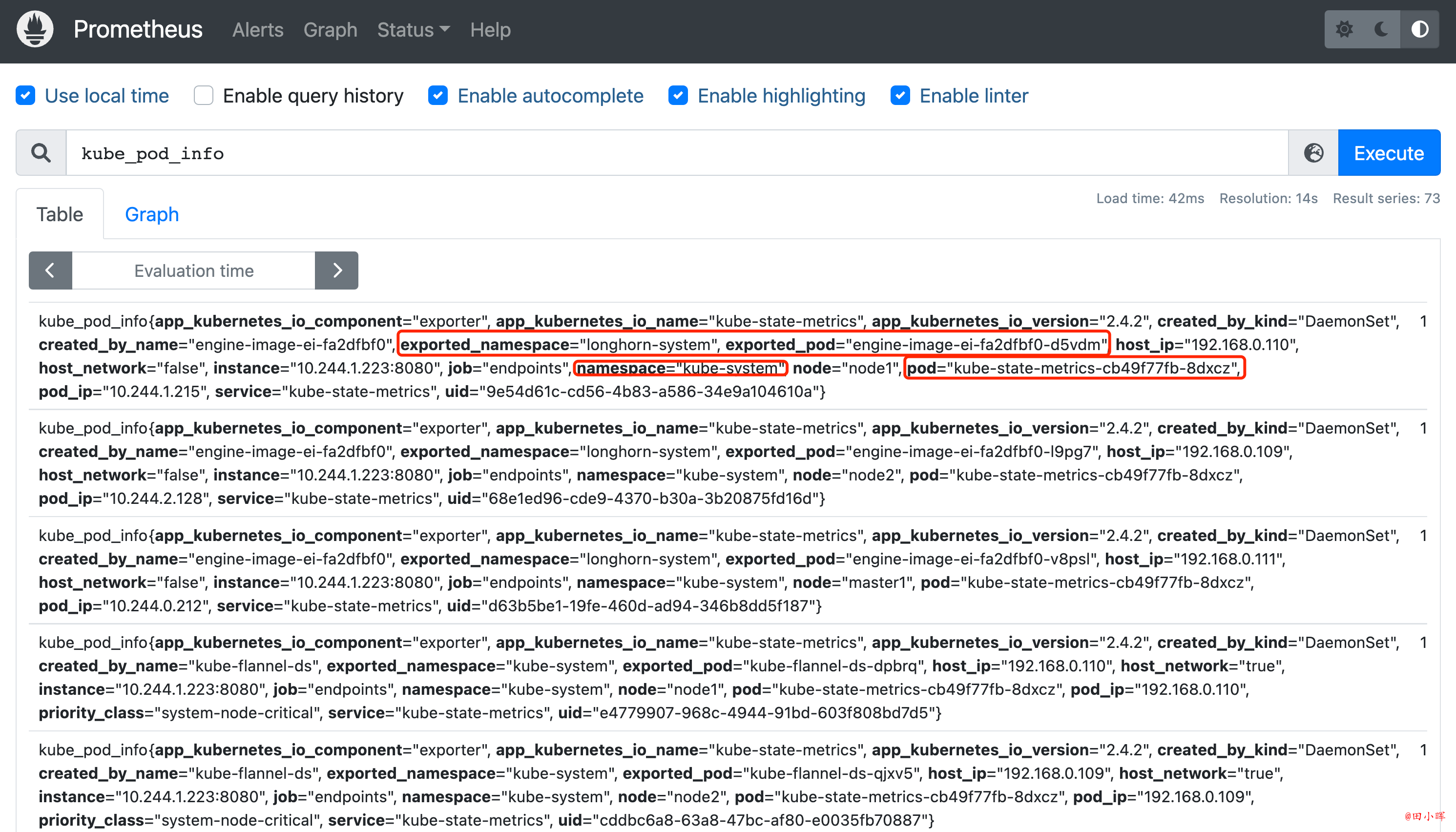Toggle the Enable linter checkbox

[x=900, y=95]
